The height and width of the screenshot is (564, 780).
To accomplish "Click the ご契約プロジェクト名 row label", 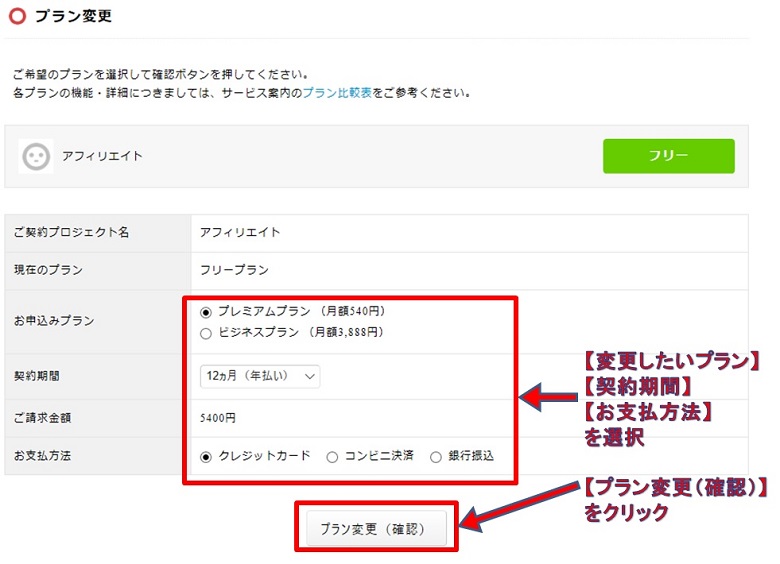I will tap(71, 232).
